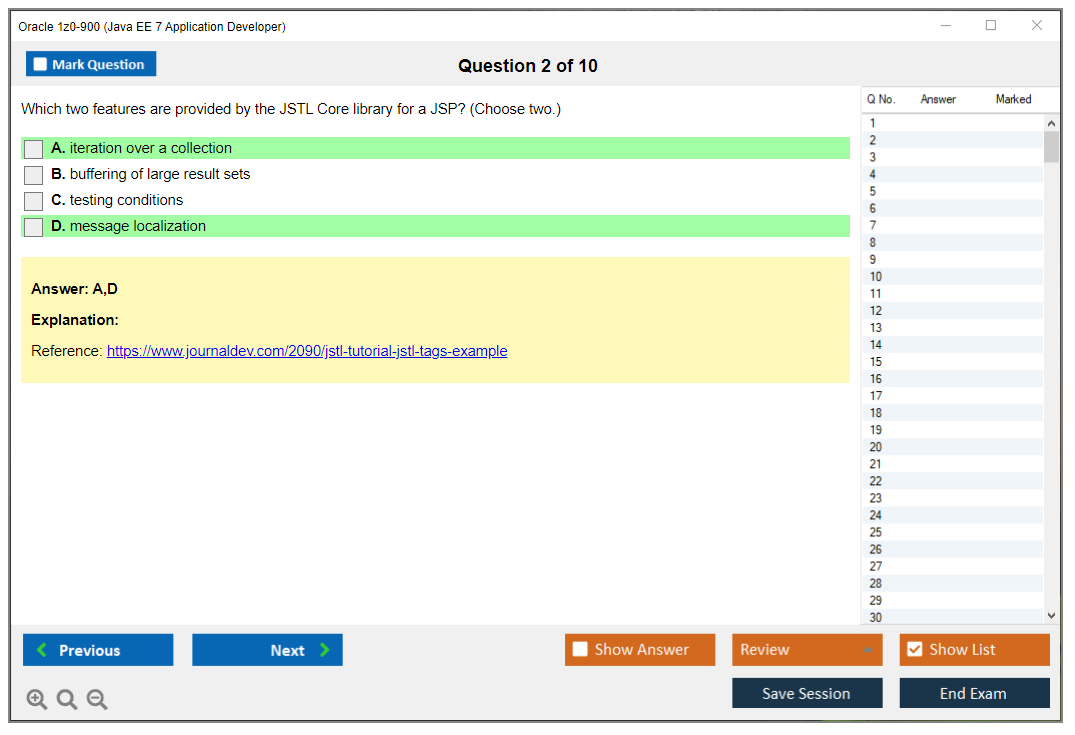
Task: Click the zoom out magnifier icon
Action: pos(96,699)
